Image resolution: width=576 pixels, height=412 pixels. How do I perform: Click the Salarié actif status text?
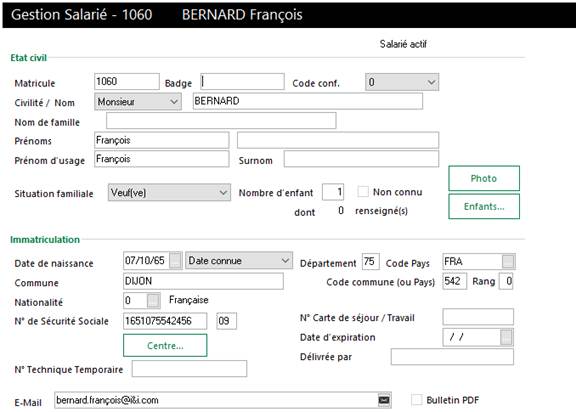[403, 44]
